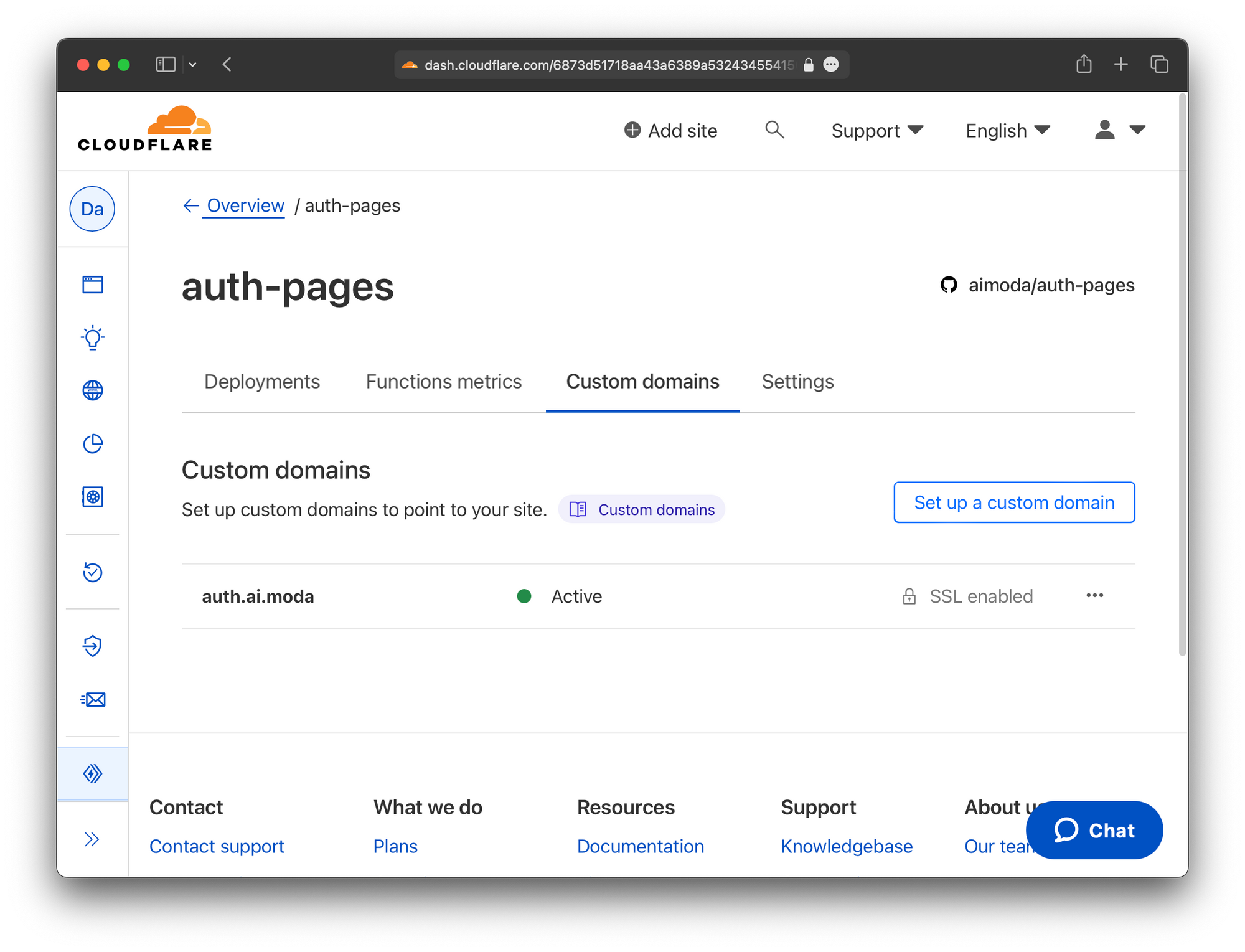Image resolution: width=1245 pixels, height=952 pixels.
Task: Open the English language dropdown
Action: click(x=1007, y=131)
